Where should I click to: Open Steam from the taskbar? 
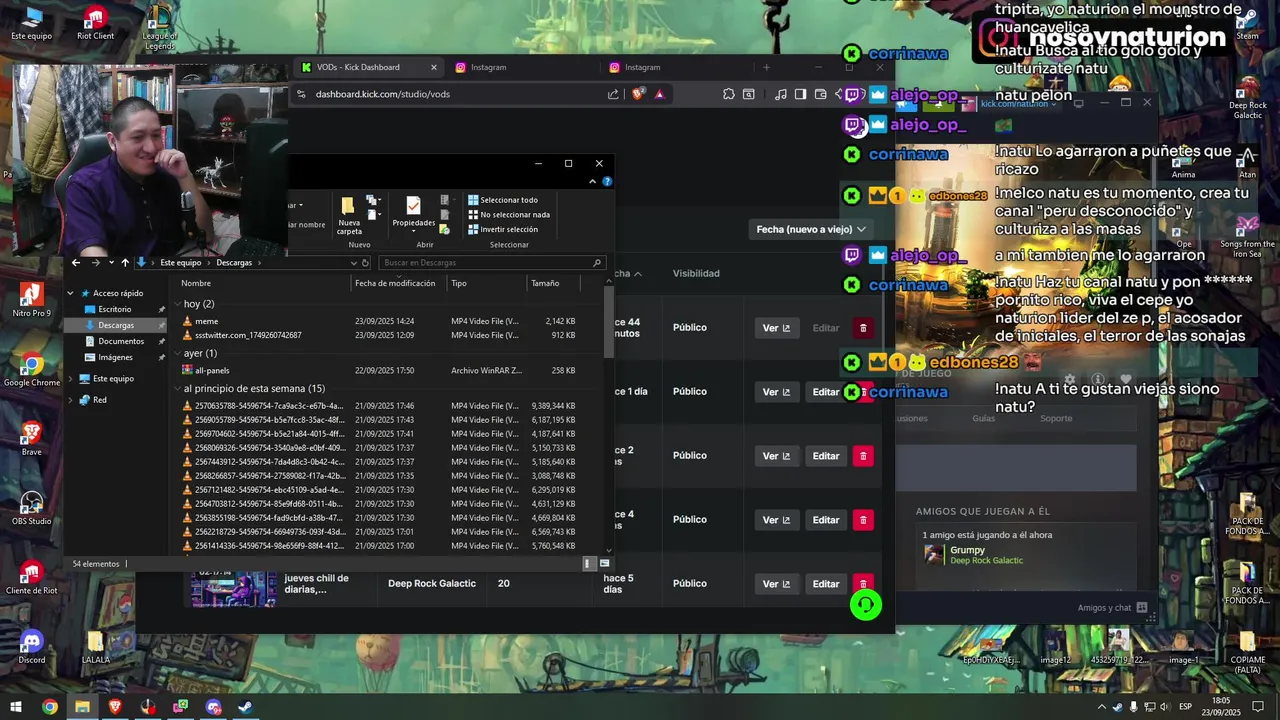246,707
